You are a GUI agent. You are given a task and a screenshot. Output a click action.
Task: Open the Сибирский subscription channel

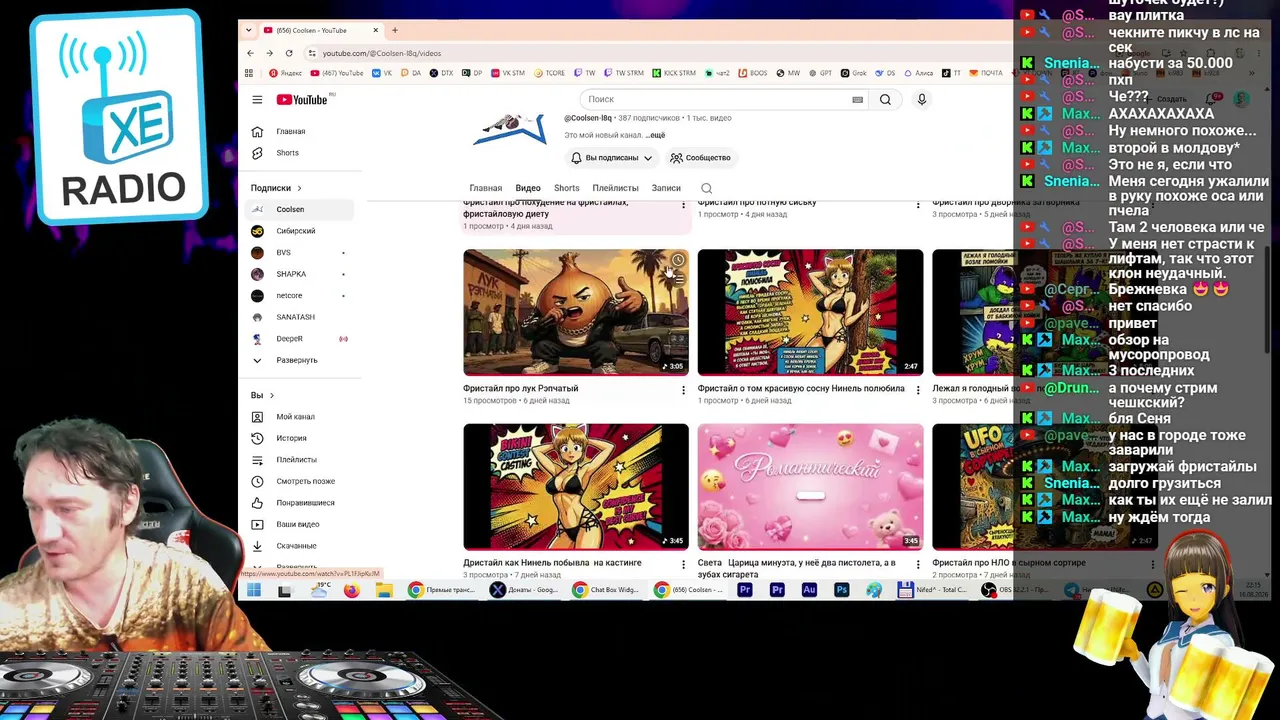tap(300, 231)
